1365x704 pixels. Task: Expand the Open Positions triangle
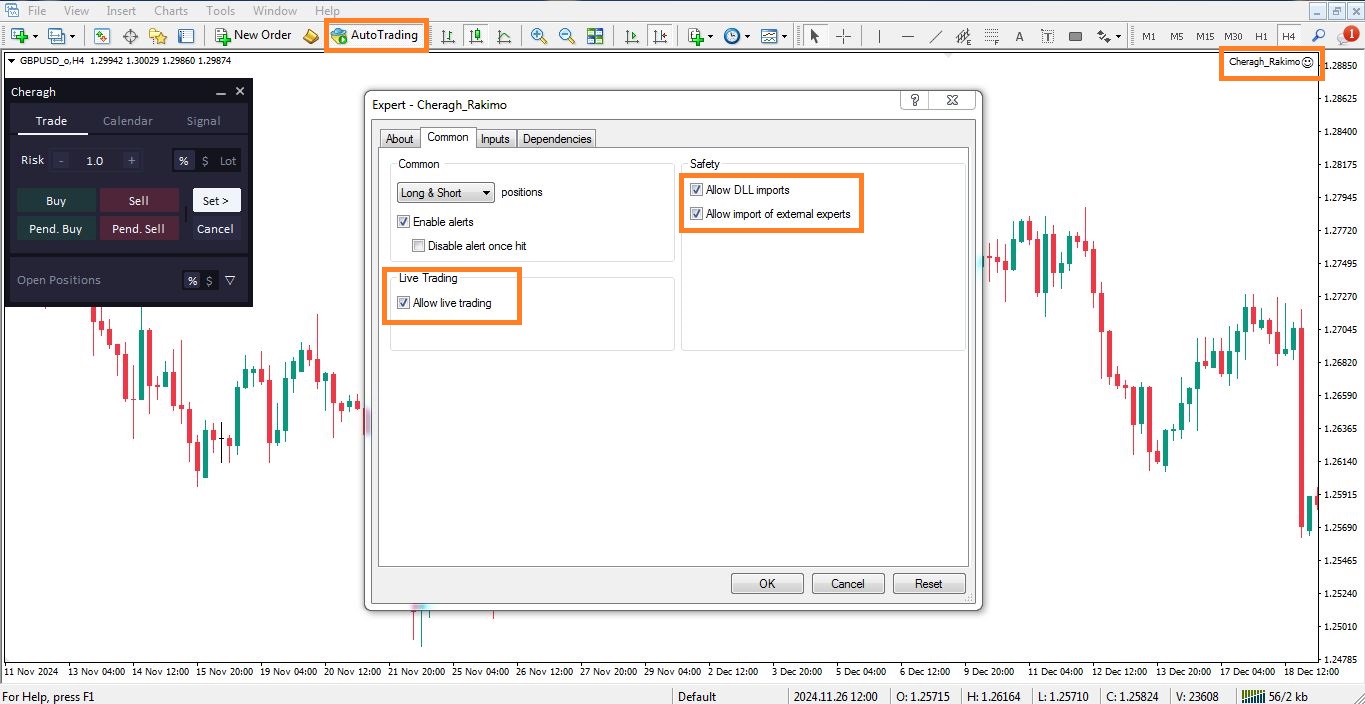(230, 281)
